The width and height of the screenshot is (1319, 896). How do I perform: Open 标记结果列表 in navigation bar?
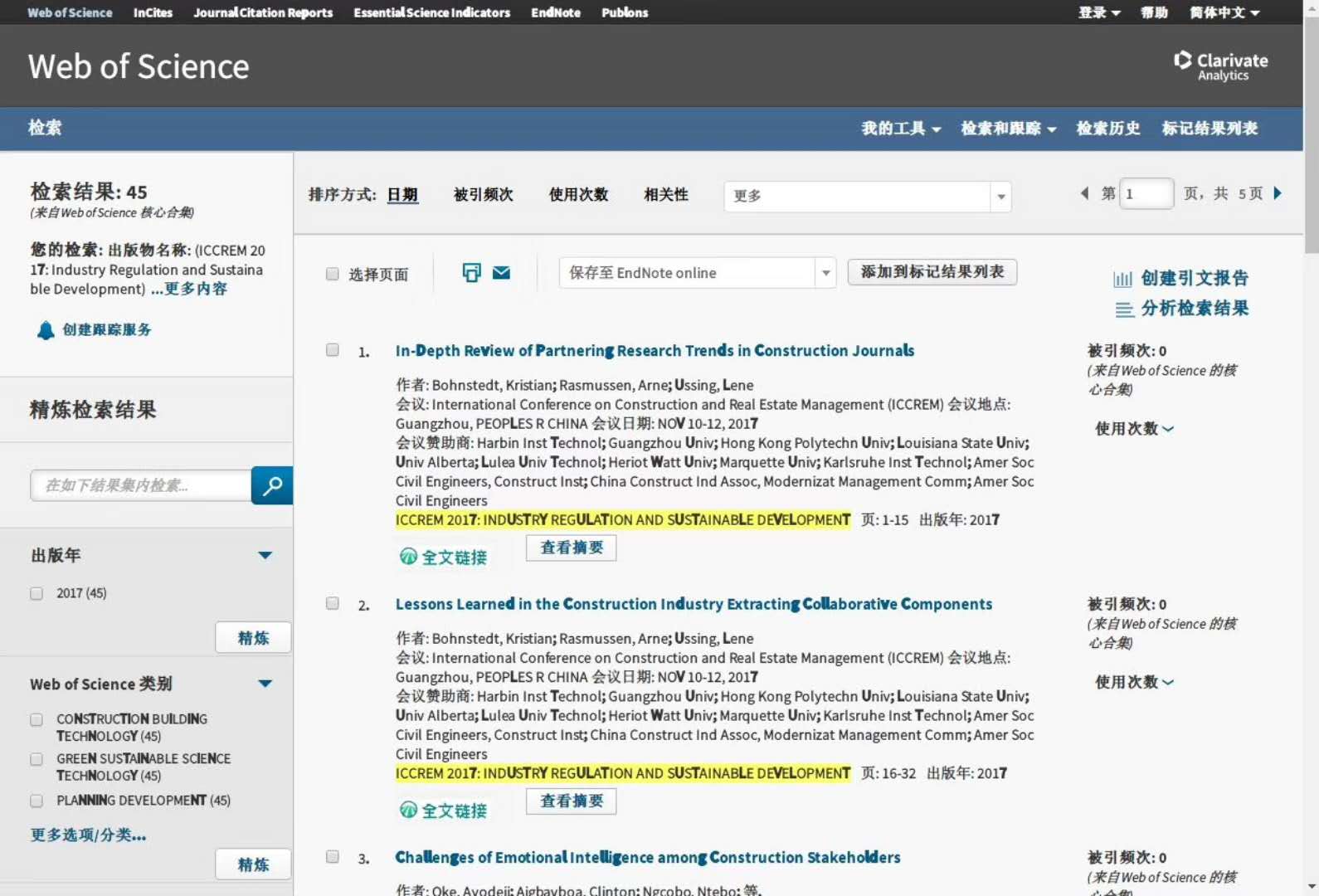(1209, 129)
